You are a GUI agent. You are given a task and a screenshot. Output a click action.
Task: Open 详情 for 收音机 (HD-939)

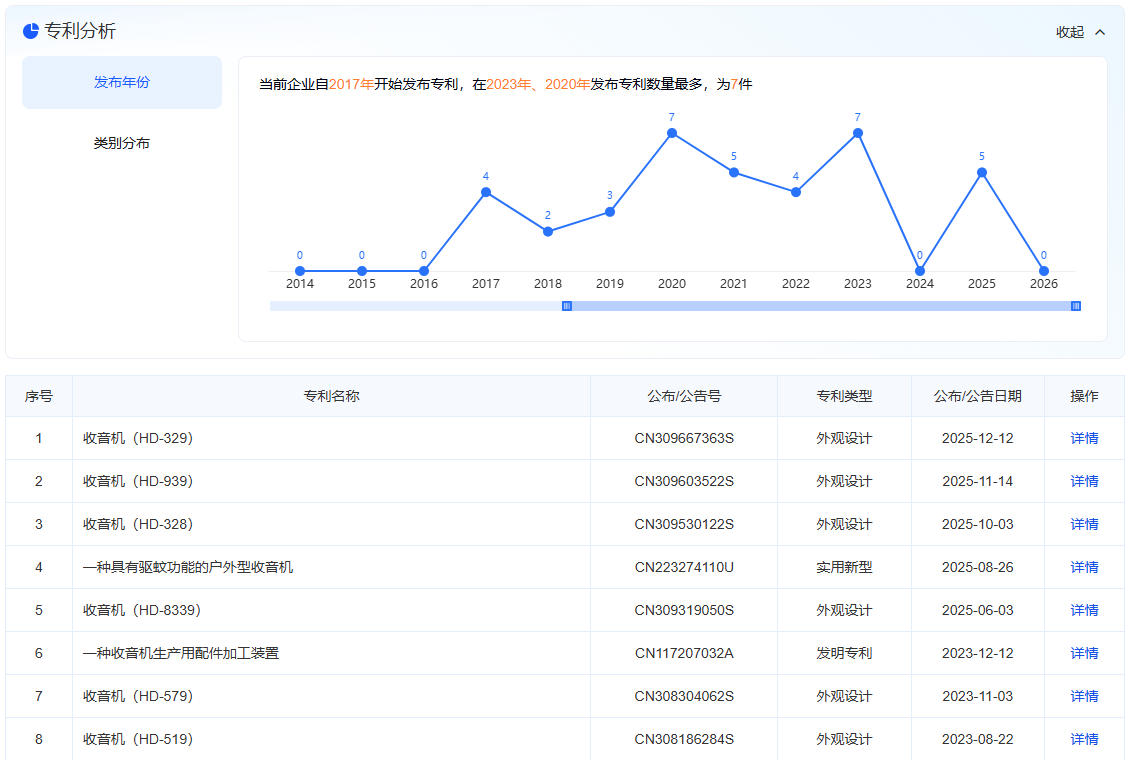click(x=1084, y=481)
